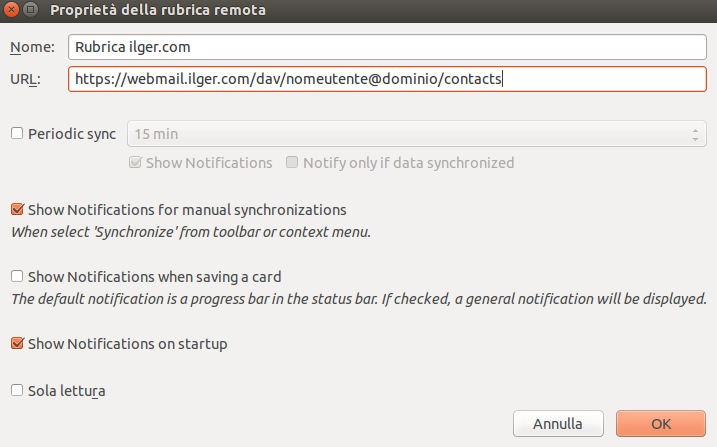Viewport: 717px width, 447px height.
Task: Disable Show Notifications on startup
Action: (x=17, y=343)
